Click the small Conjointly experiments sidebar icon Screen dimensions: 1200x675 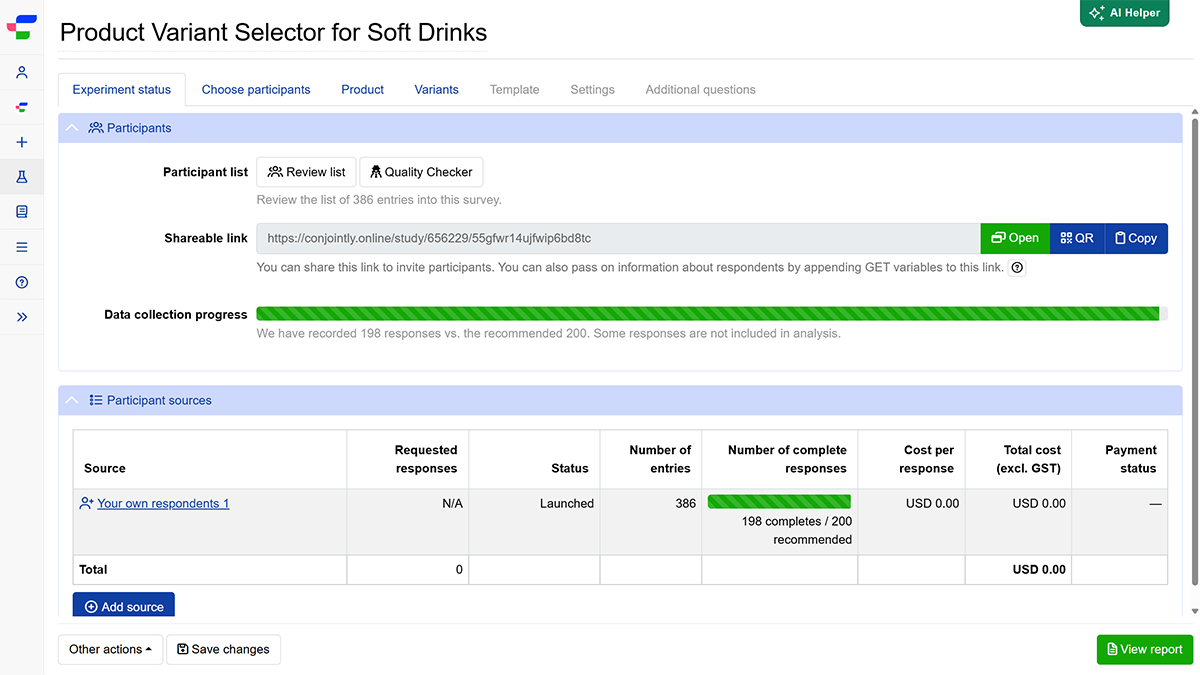(22, 107)
